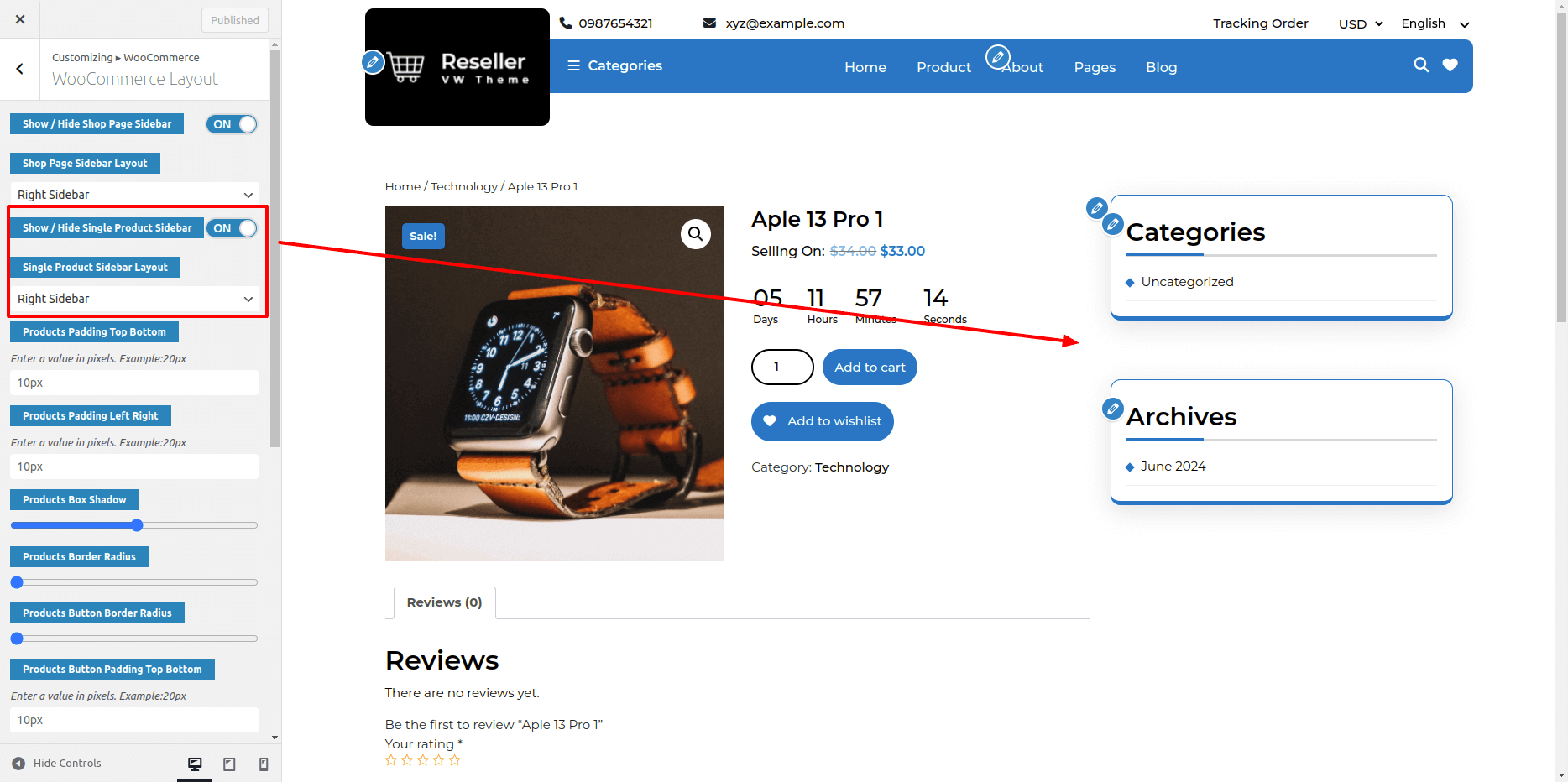Open the Pages menu item
1568x782 pixels.
(1095, 67)
